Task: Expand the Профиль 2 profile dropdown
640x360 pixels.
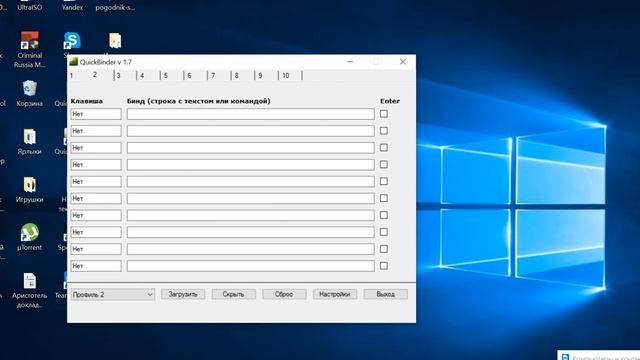Action: point(113,294)
